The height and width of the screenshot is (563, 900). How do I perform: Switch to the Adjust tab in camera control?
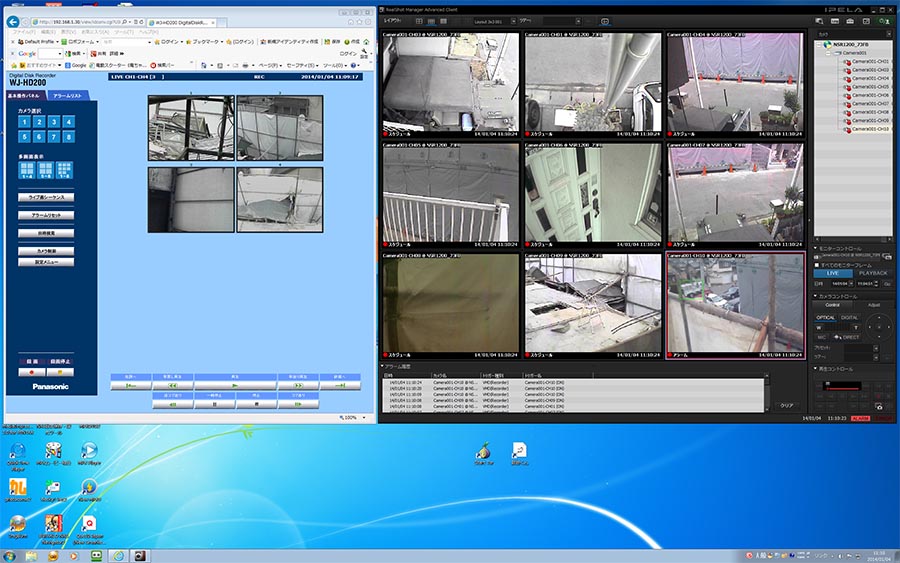coord(873,304)
